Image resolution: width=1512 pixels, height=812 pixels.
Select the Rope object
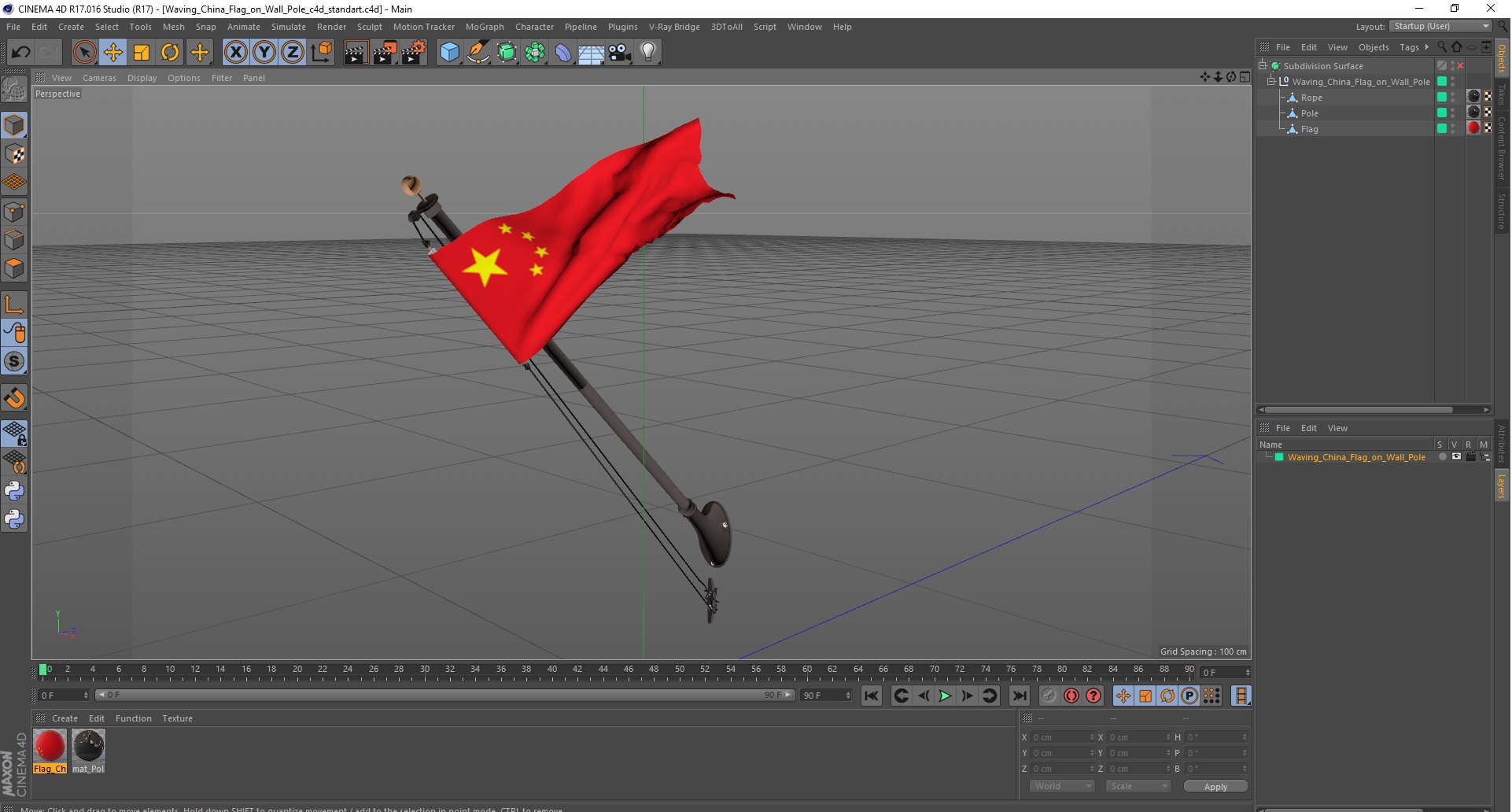click(x=1311, y=98)
